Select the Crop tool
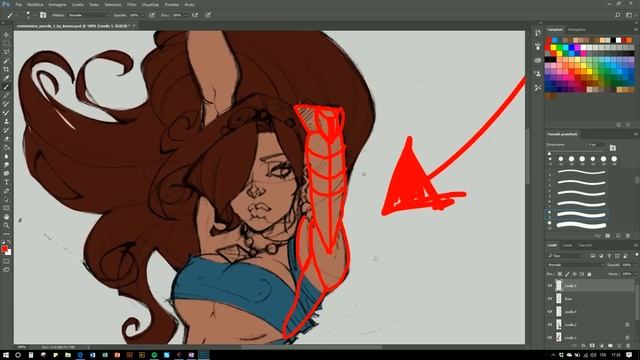This screenshot has height=360, width=640. [x=6, y=69]
